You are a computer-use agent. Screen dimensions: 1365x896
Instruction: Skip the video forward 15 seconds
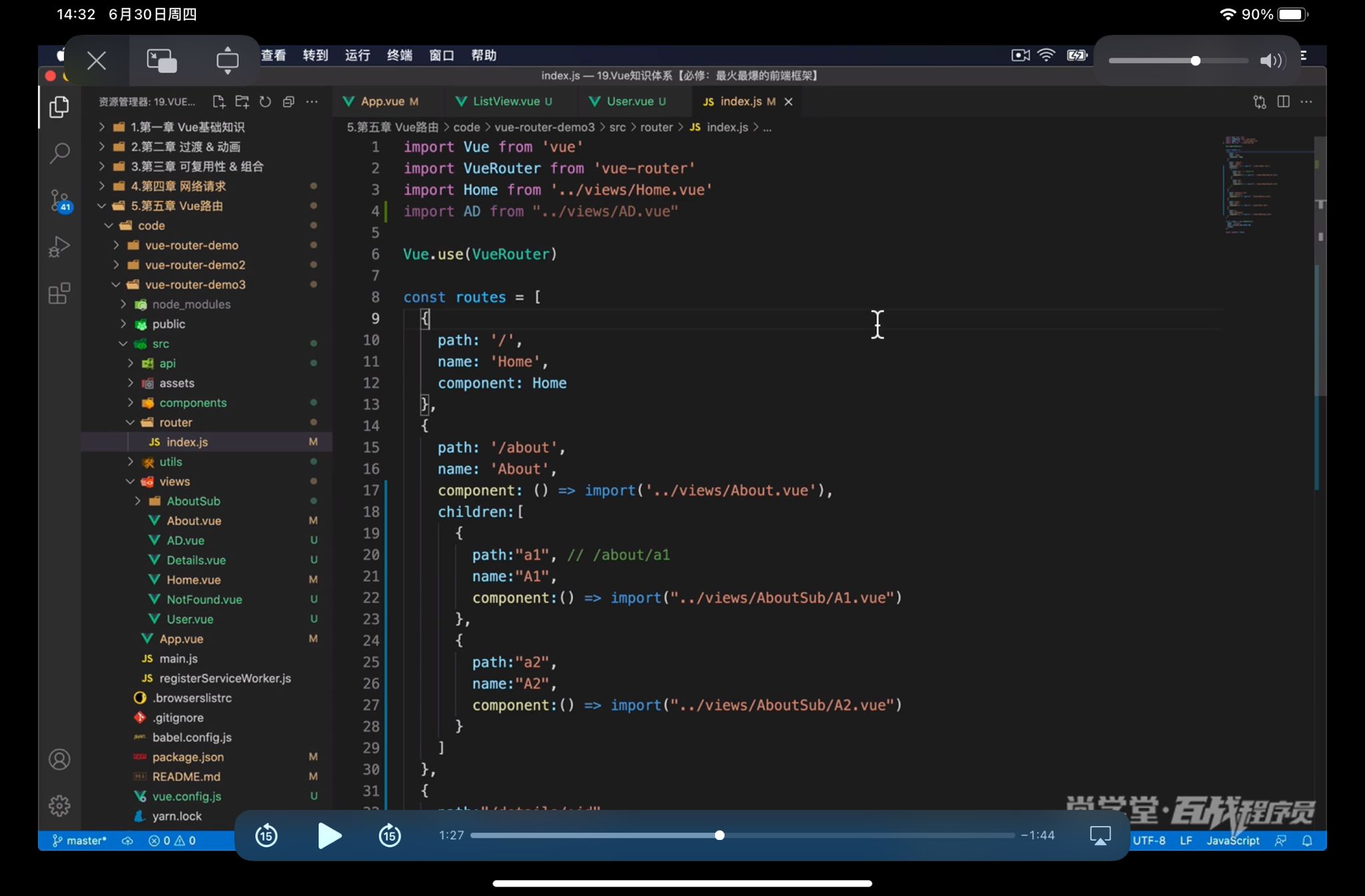390,835
